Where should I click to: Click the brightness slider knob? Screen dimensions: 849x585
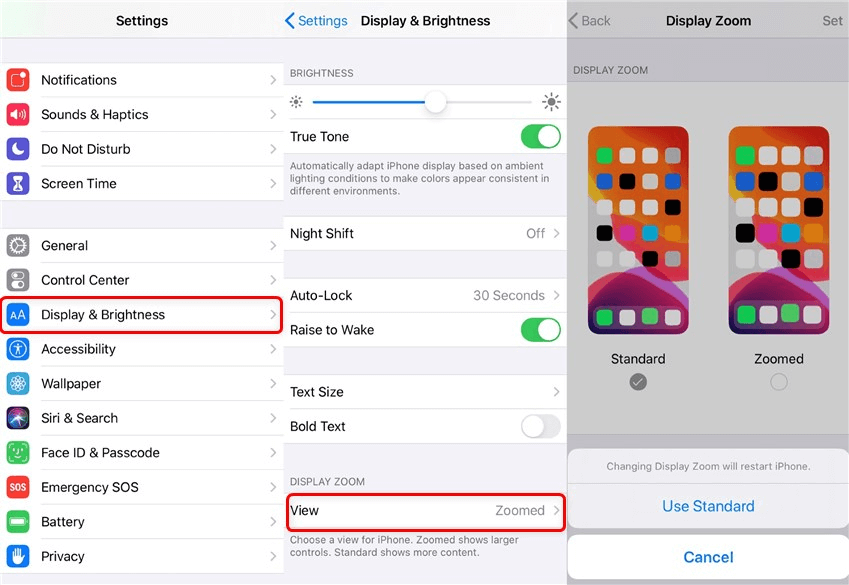point(435,102)
